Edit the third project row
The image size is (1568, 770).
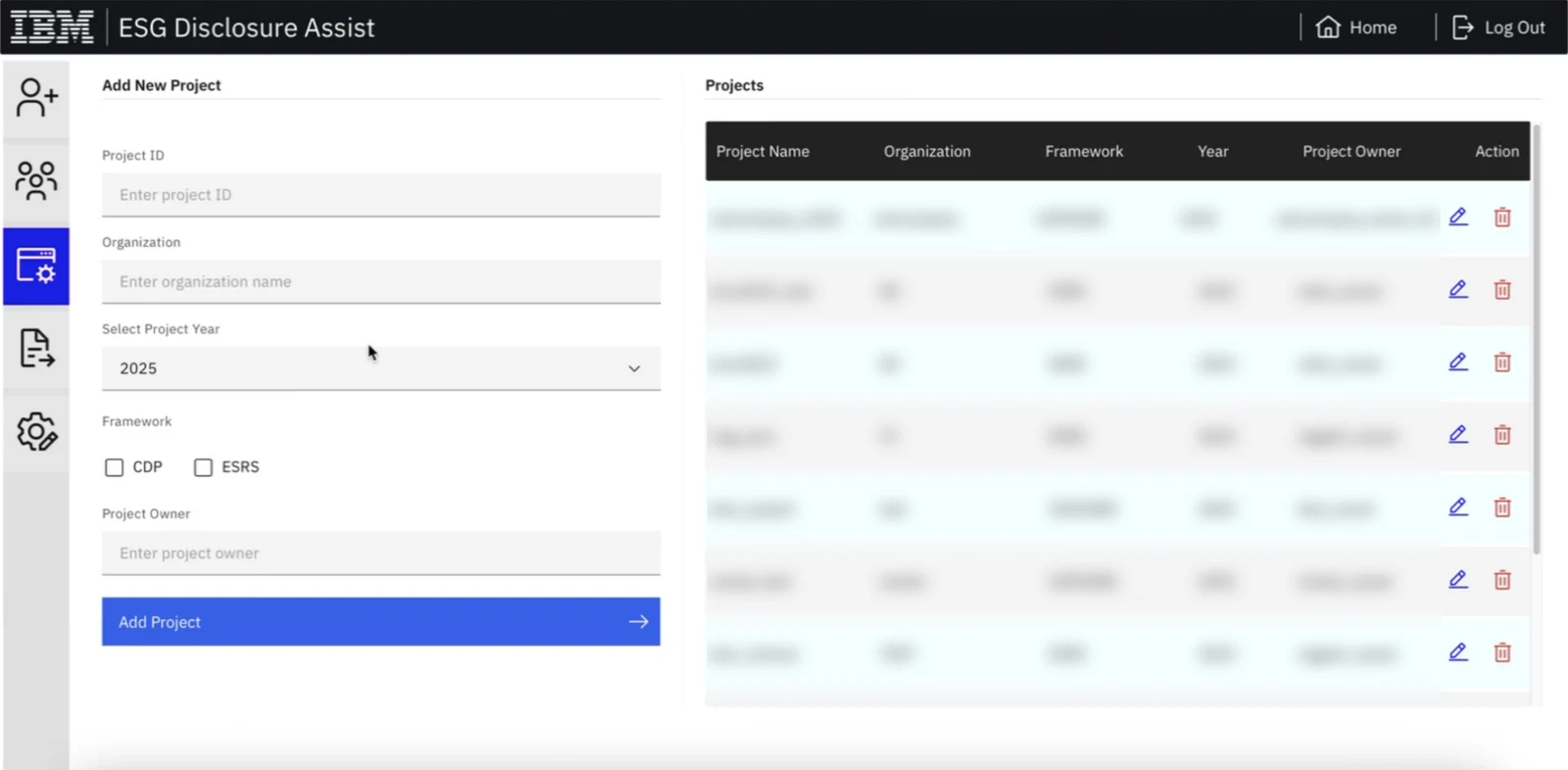[1458, 361]
